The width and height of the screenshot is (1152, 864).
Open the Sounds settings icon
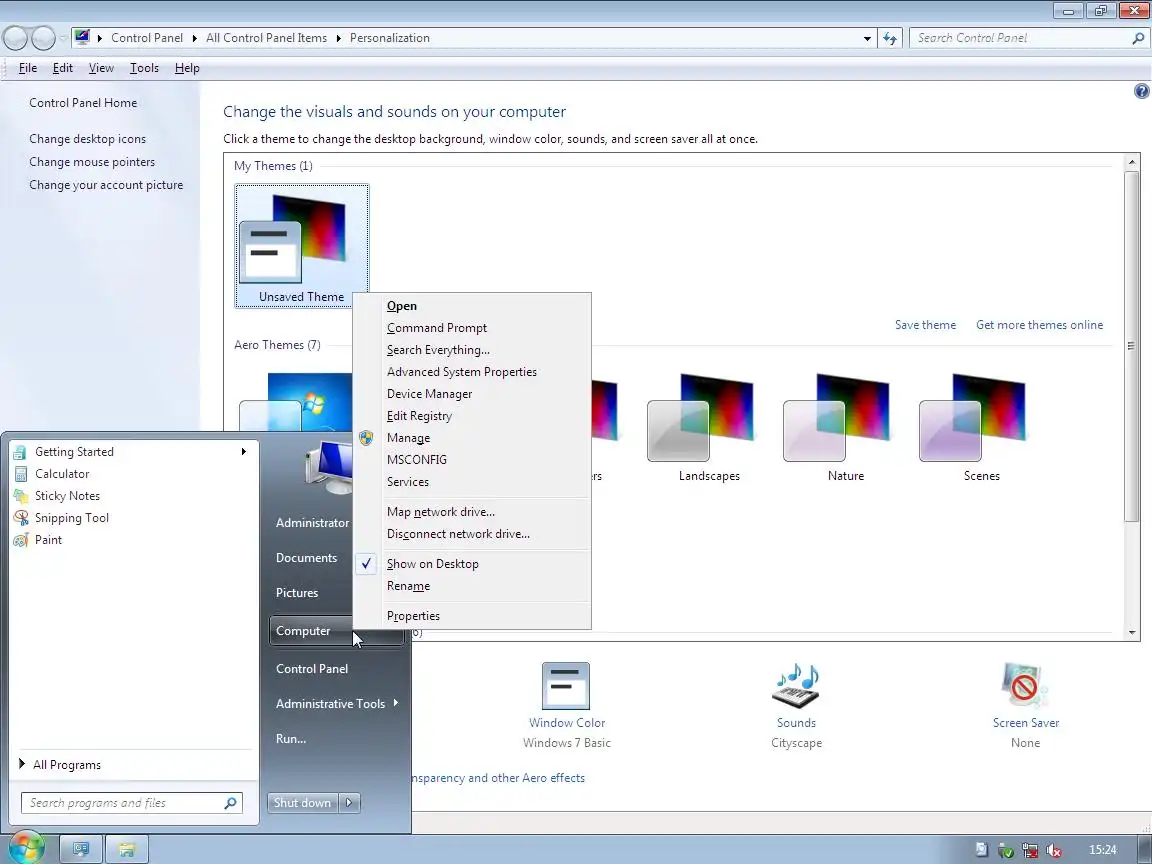pyautogui.click(x=796, y=686)
